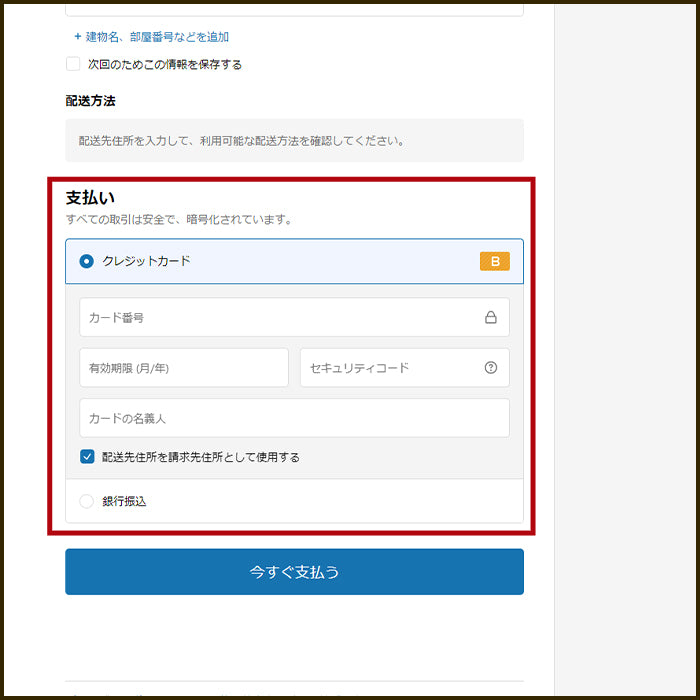Image resolution: width=700 pixels, height=700 pixels.
Task: Click the すべての取引は安全で subtitle text
Action: point(179,219)
